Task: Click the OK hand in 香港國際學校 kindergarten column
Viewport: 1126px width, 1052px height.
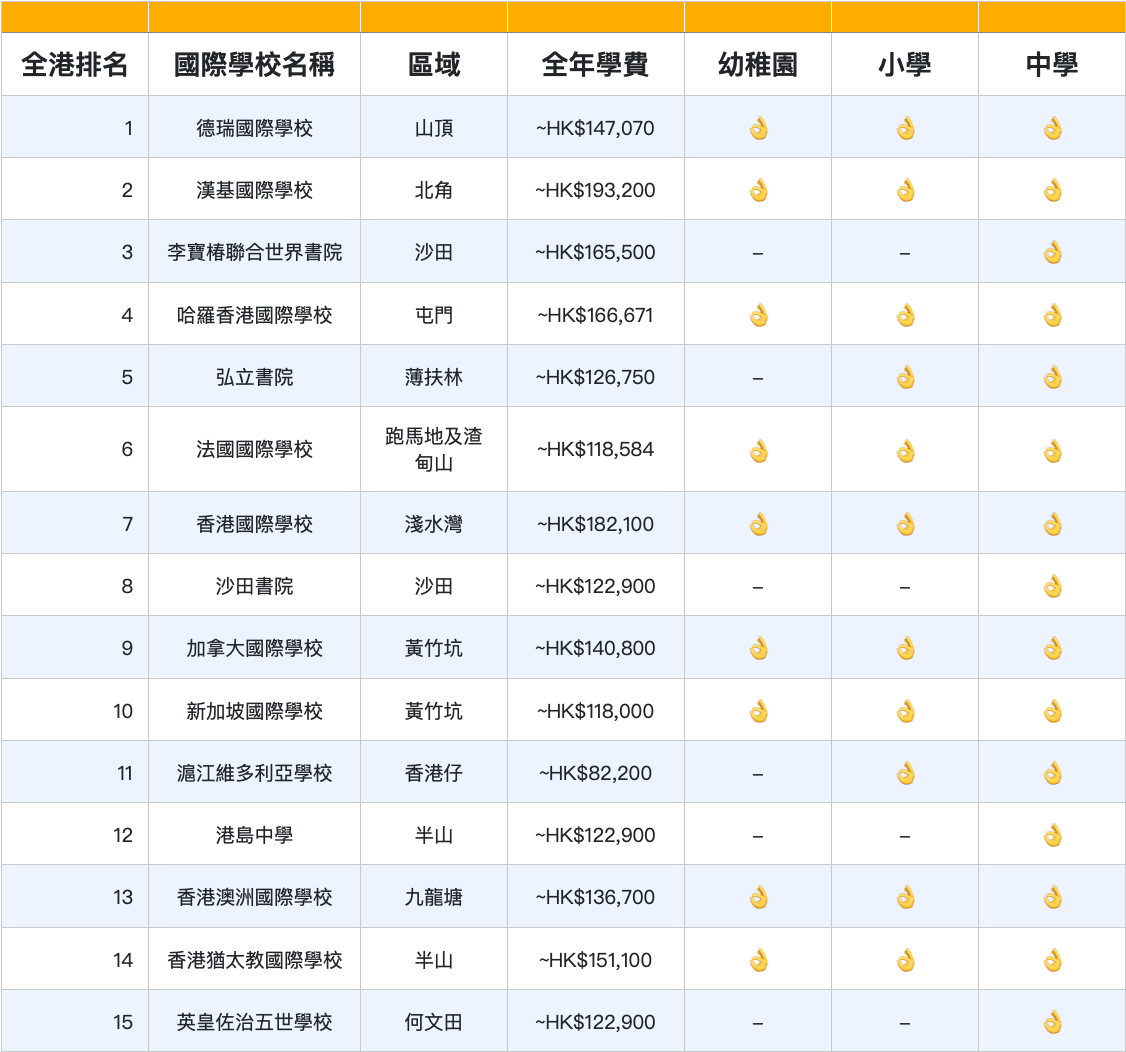Action: 758,525
